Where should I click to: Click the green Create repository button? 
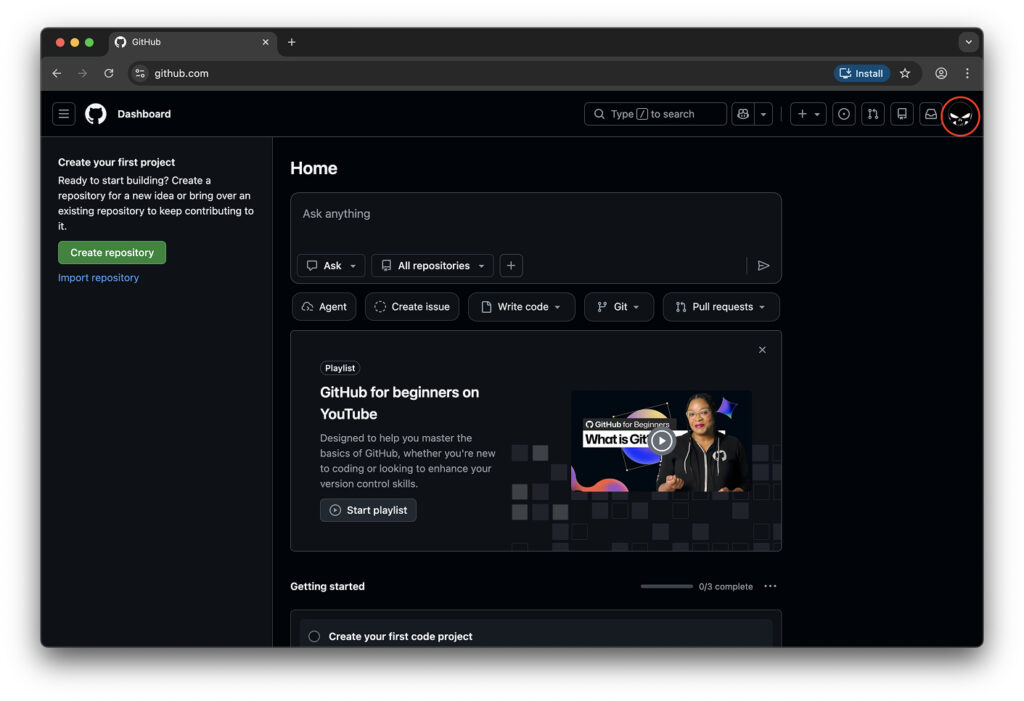(112, 252)
